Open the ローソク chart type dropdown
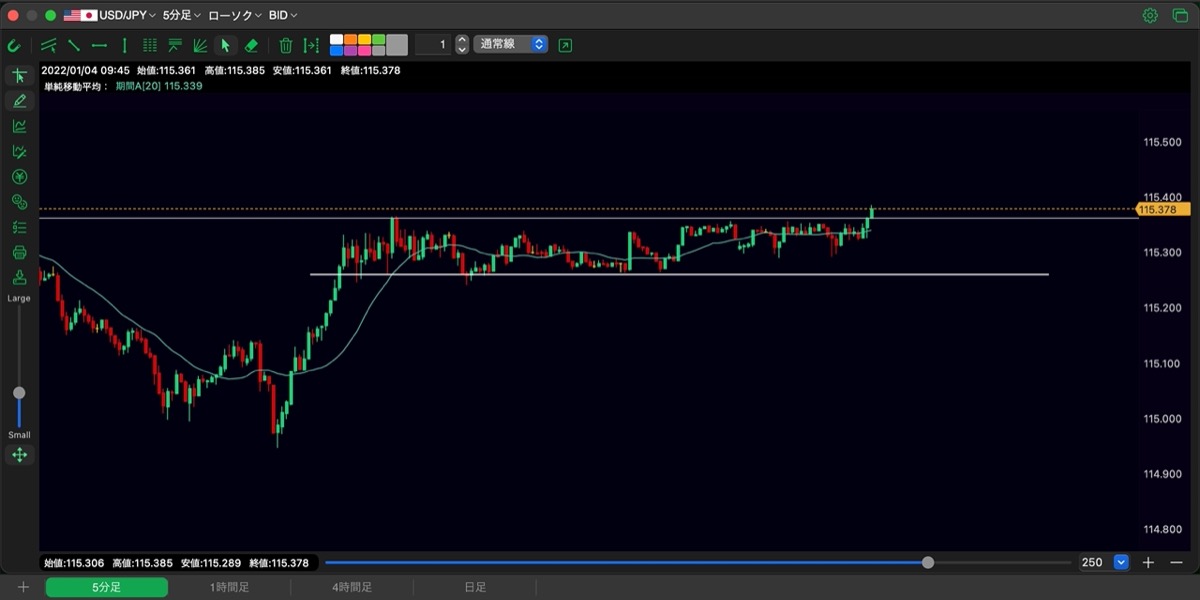The width and height of the screenshot is (1200, 600). click(235, 15)
